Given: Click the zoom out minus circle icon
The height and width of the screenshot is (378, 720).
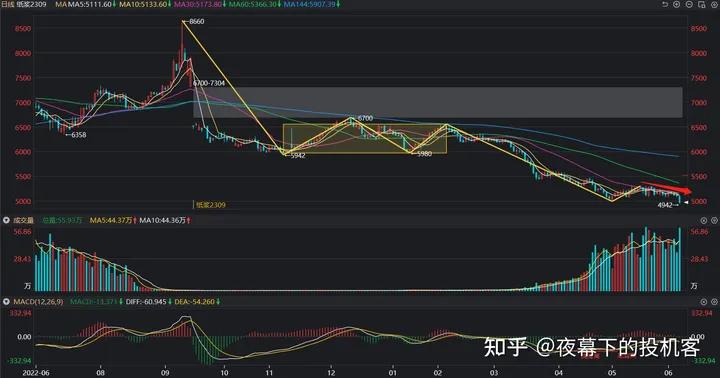Looking at the screenshot, I should coord(689,4).
